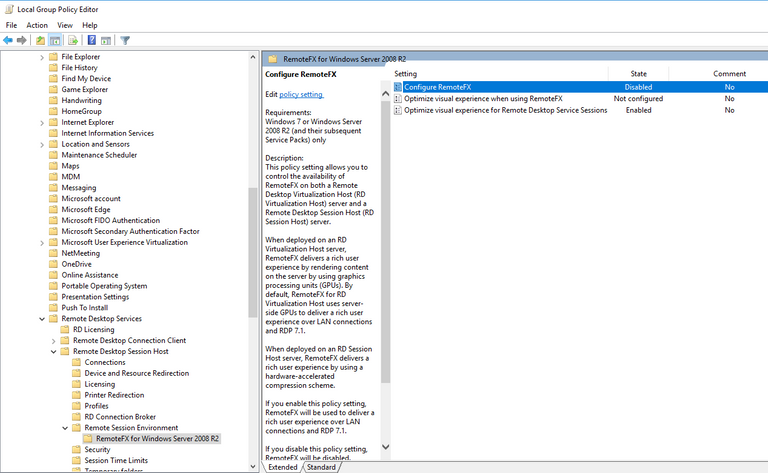768x473 pixels.
Task: Expand the File Explorer tree node
Action: click(x=42, y=57)
